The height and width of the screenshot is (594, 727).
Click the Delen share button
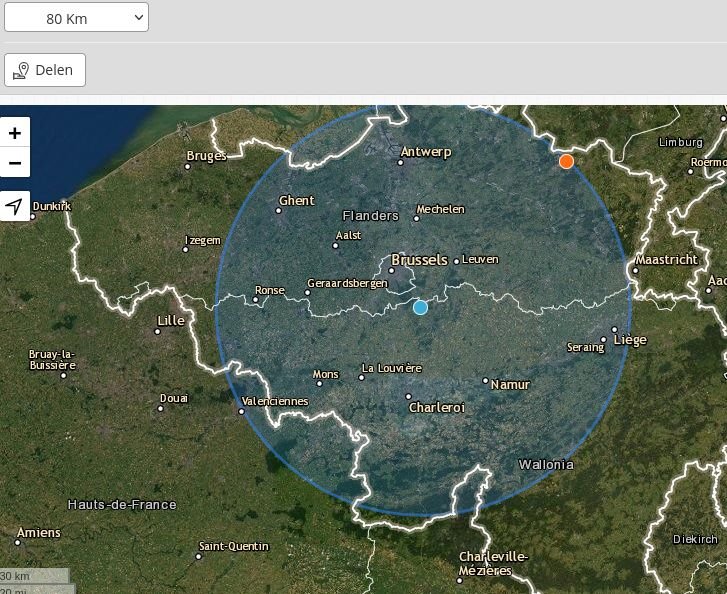tap(45, 70)
